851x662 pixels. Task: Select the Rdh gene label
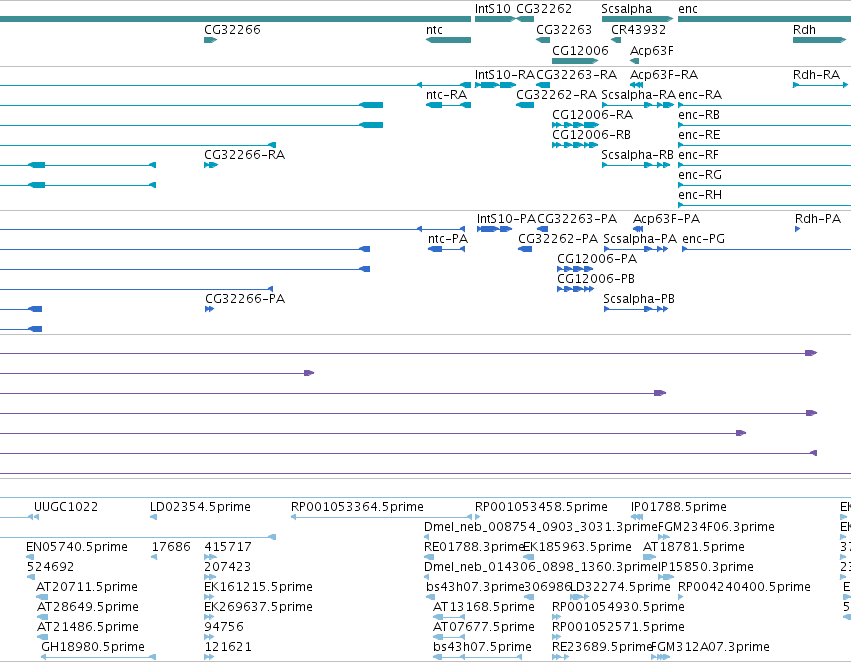(x=804, y=30)
